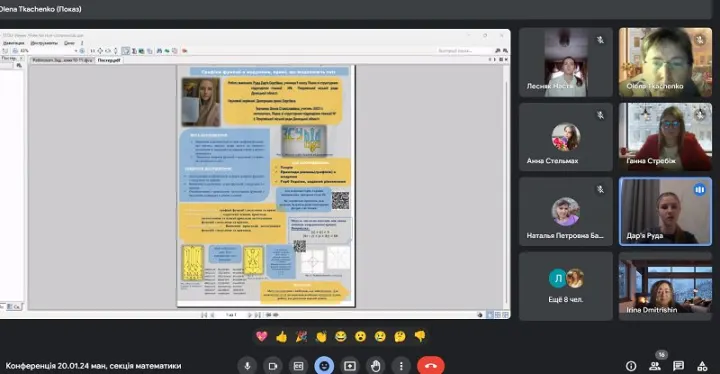
Task: Send the thumbs up reaction
Action: pyautogui.click(x=281, y=336)
